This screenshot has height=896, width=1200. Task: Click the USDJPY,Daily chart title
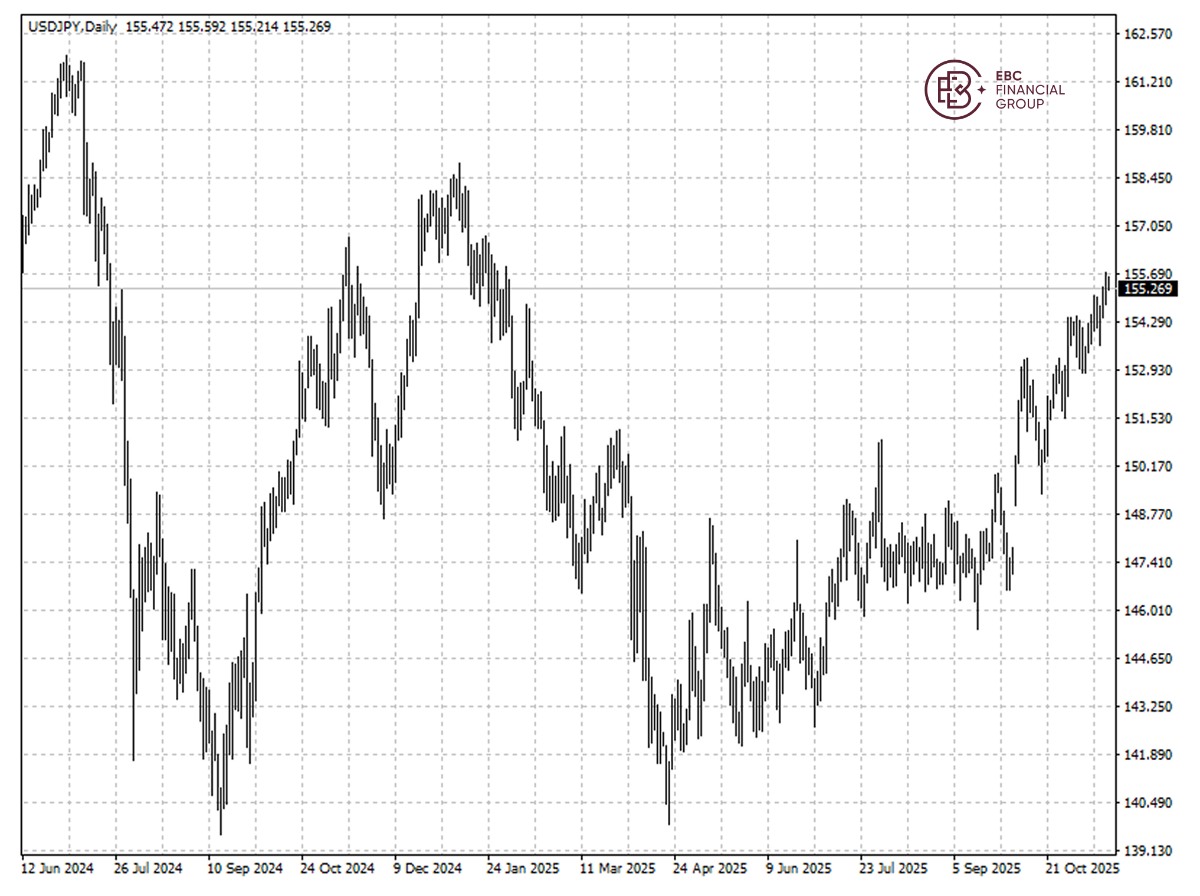point(71,27)
